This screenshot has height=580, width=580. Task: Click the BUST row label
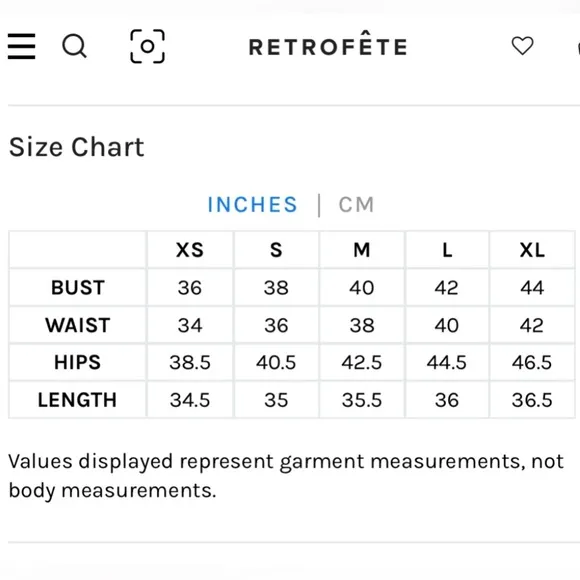(x=78, y=288)
